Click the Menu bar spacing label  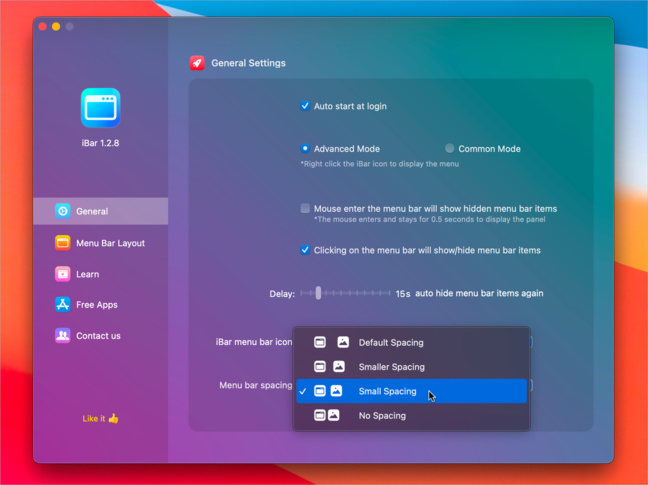pos(256,385)
